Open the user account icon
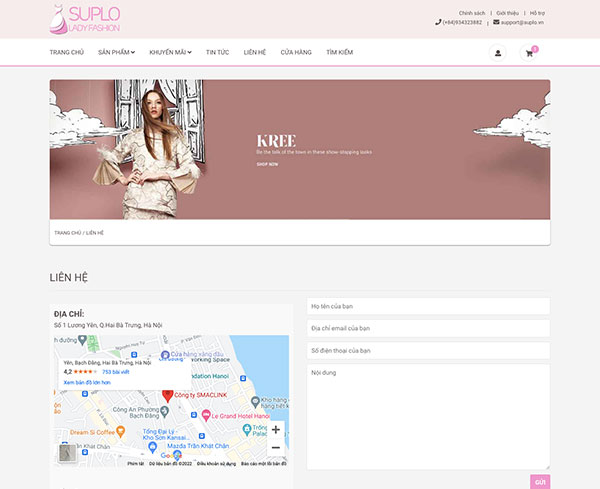Viewport: 600px width, 489px height. click(x=497, y=53)
